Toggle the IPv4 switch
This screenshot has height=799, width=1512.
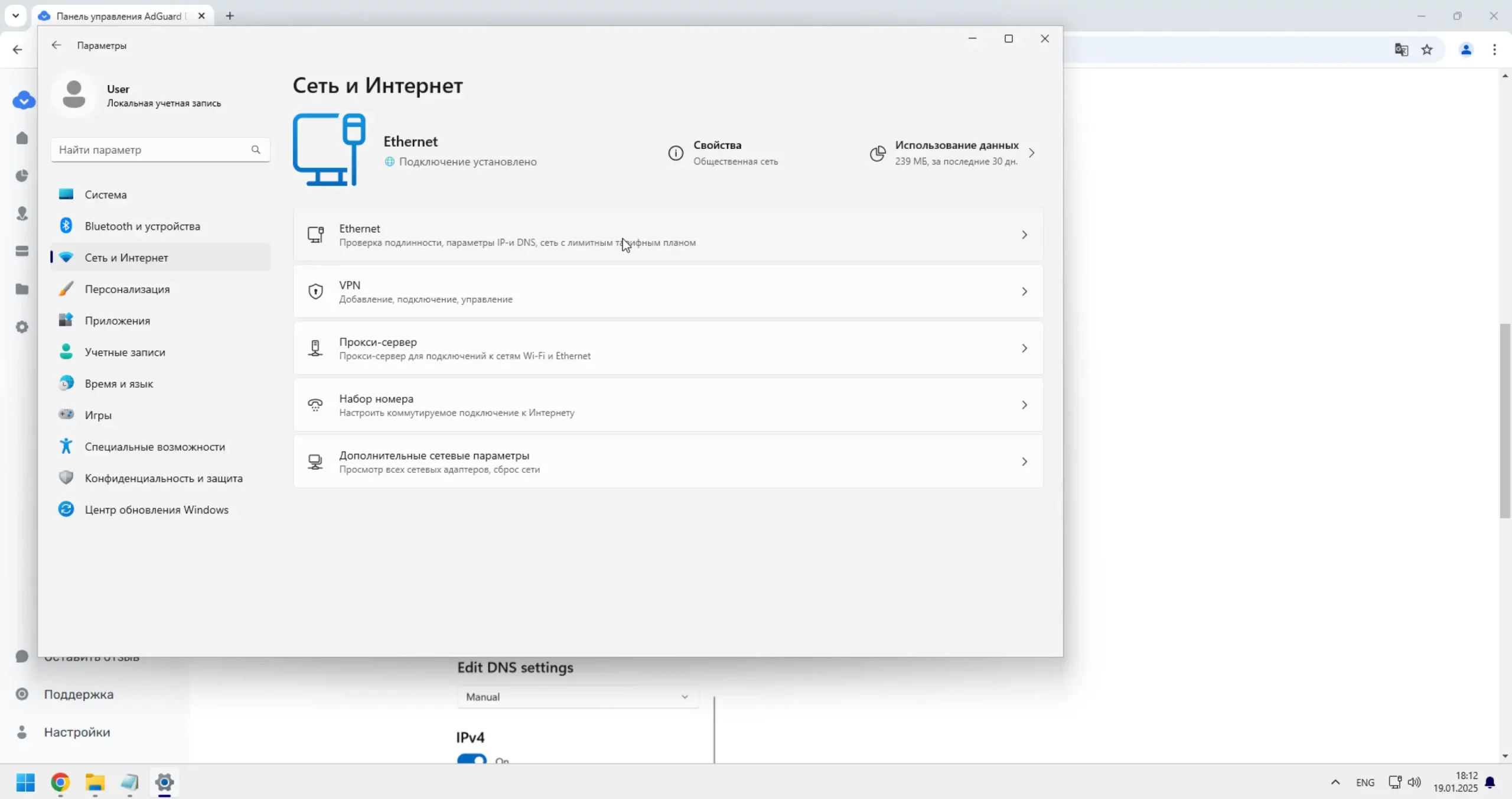tap(471, 759)
